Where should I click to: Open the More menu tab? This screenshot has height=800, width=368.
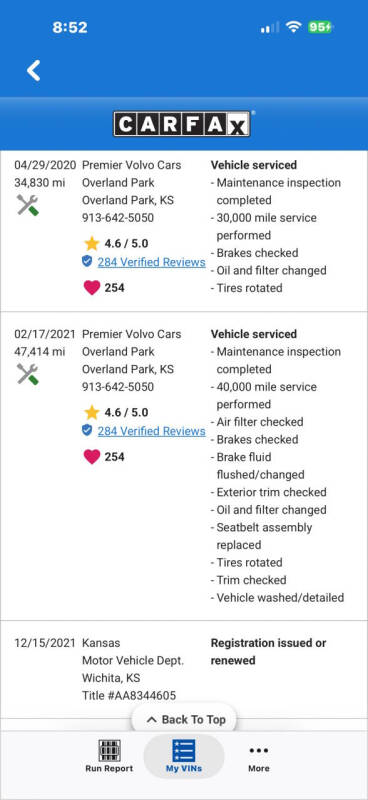259,757
